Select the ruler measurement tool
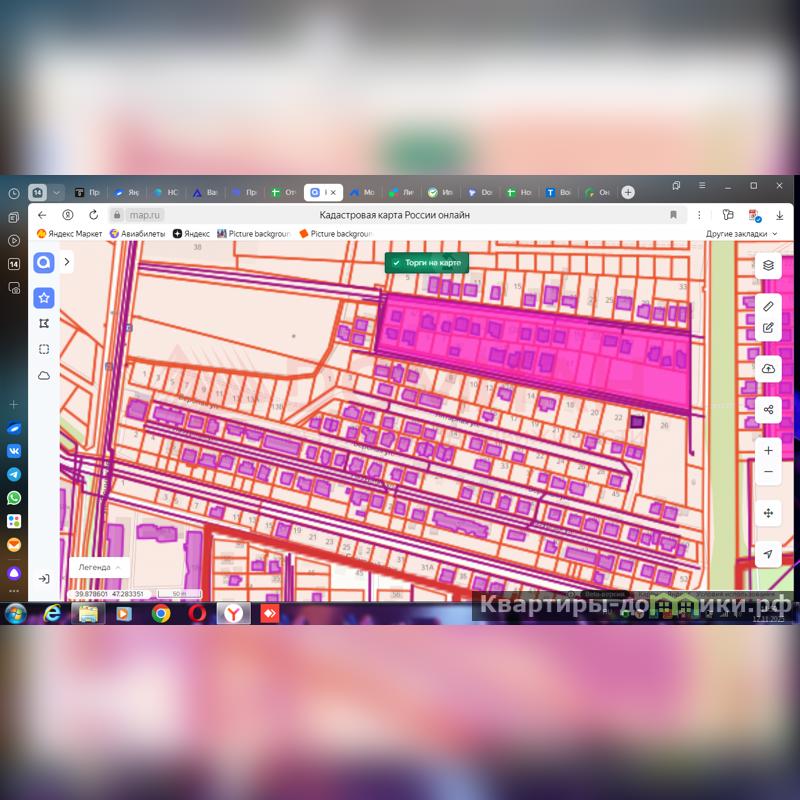The height and width of the screenshot is (800, 800). pos(768,306)
